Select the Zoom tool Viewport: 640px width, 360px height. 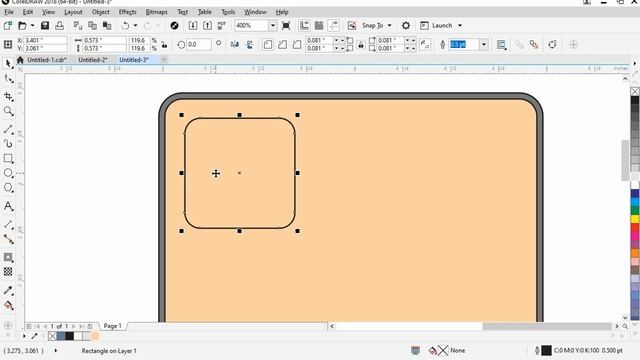point(8,111)
